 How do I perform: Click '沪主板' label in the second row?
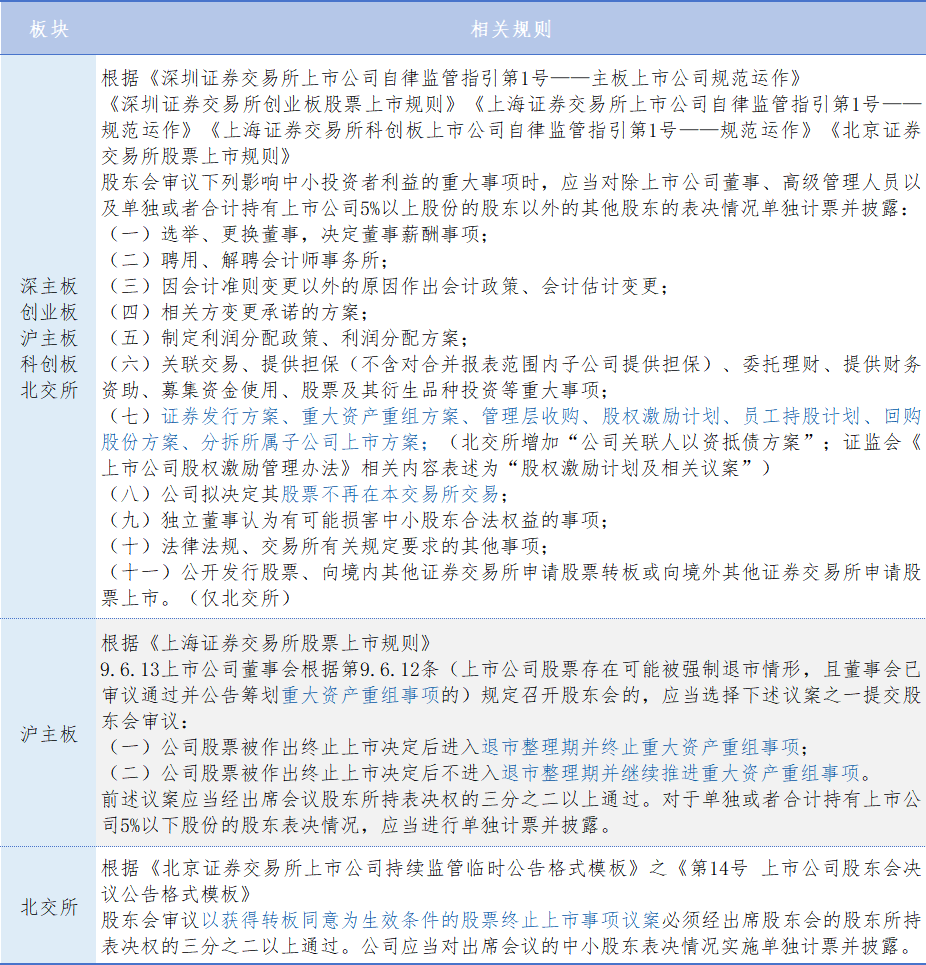click(x=49, y=734)
